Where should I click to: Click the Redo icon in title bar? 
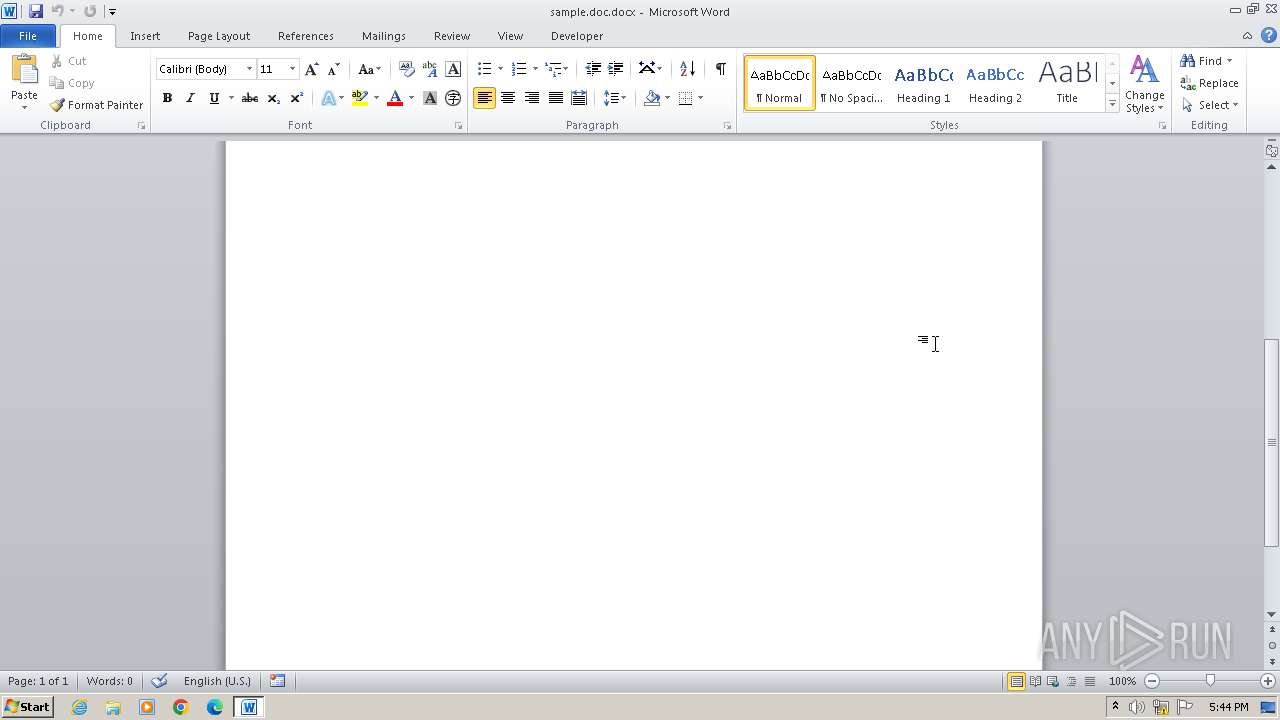click(x=90, y=11)
